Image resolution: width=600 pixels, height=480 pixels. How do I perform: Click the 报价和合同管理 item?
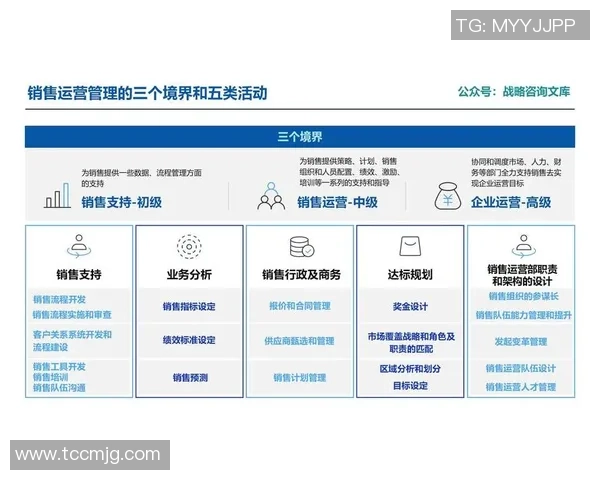(x=300, y=306)
